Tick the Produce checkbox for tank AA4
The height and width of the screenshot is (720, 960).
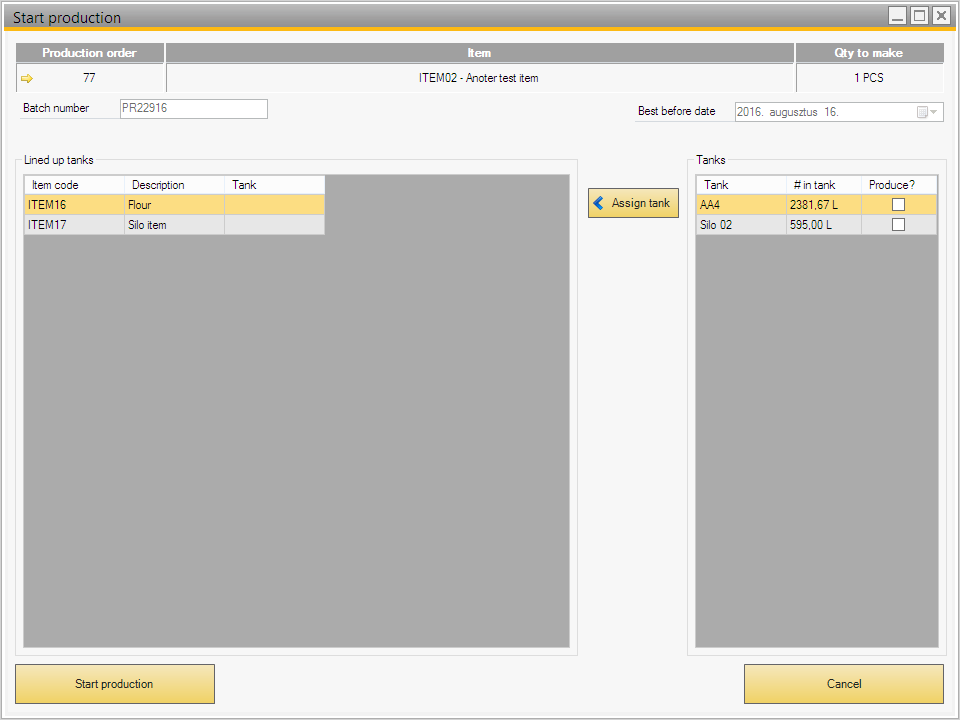[898, 204]
